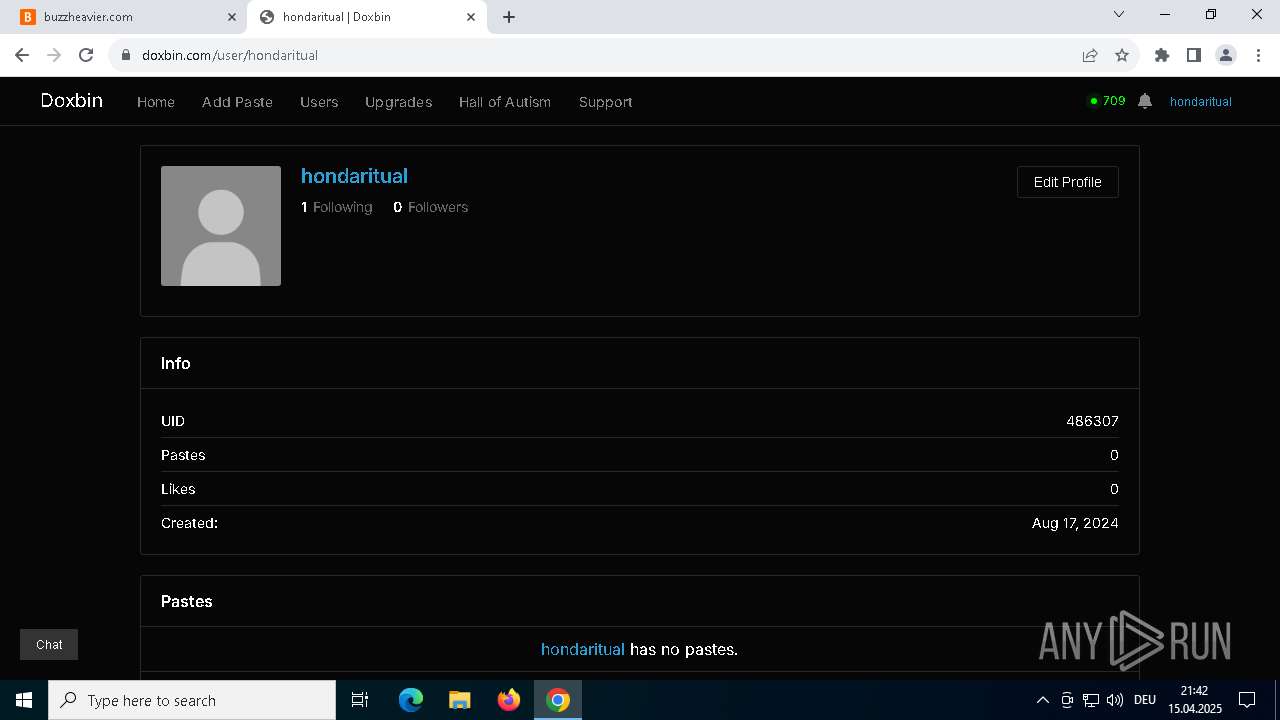Show hidden system tray icons
Viewport: 1280px width, 720px height.
click(x=1042, y=700)
